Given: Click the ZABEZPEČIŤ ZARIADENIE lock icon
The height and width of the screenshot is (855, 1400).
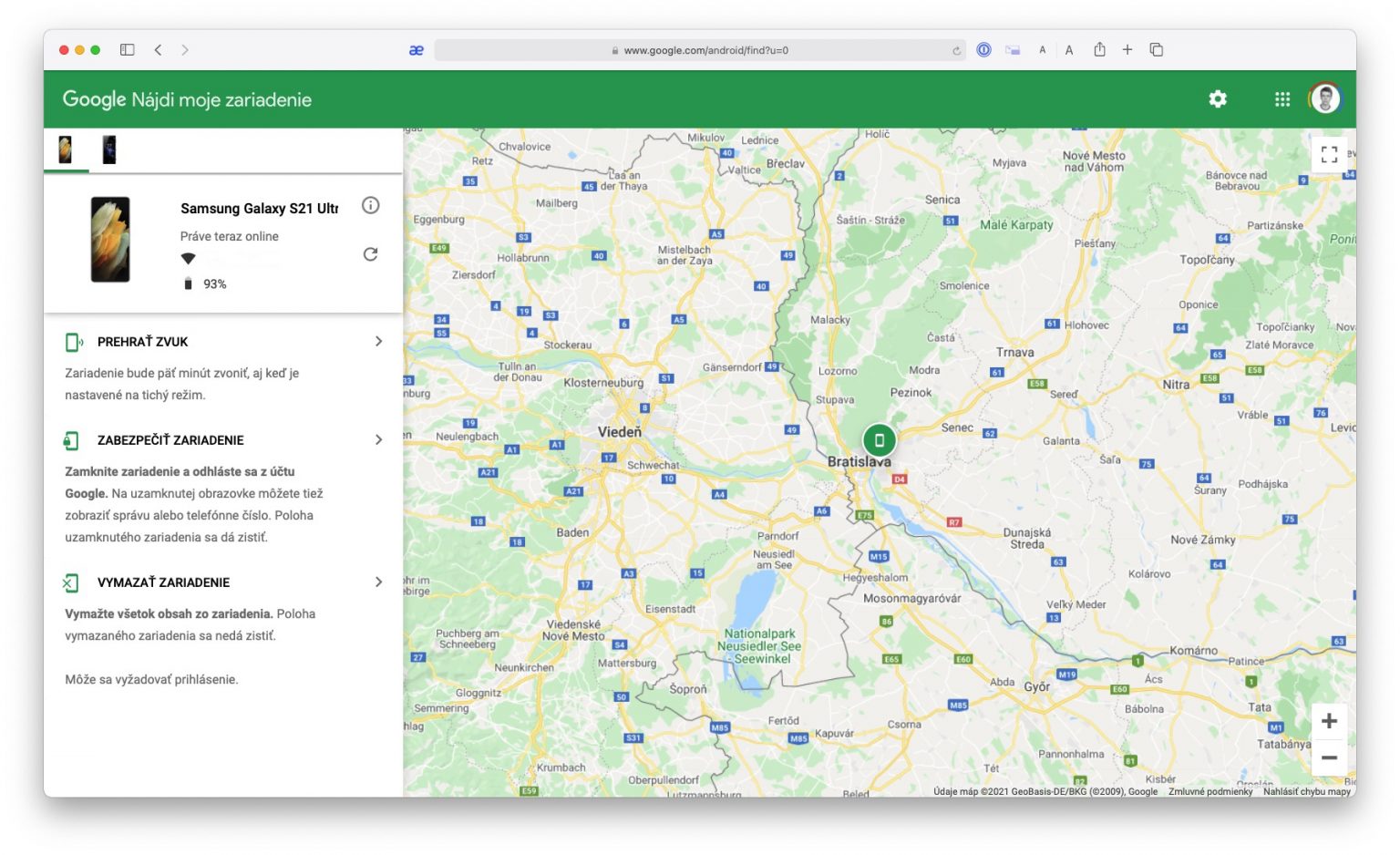Looking at the screenshot, I should coord(71,440).
